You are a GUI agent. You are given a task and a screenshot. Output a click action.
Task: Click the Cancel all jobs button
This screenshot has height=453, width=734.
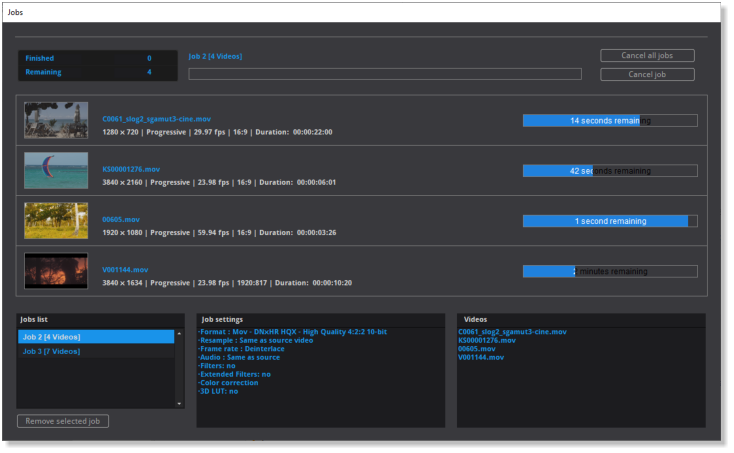tap(647, 55)
